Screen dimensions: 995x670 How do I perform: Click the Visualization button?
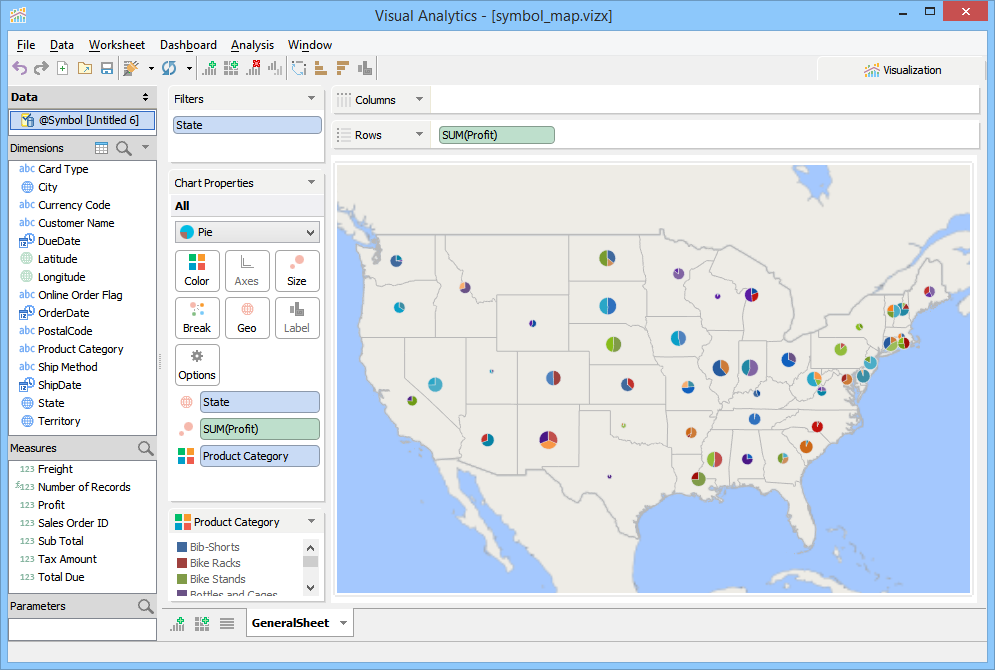(902, 70)
